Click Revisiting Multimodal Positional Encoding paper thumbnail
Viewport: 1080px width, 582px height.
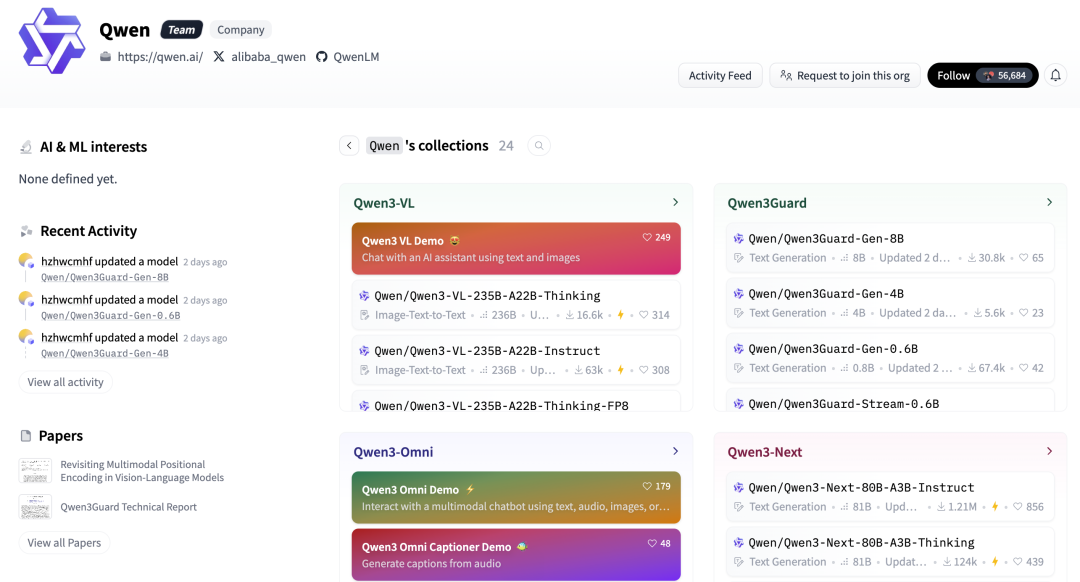coord(35,470)
